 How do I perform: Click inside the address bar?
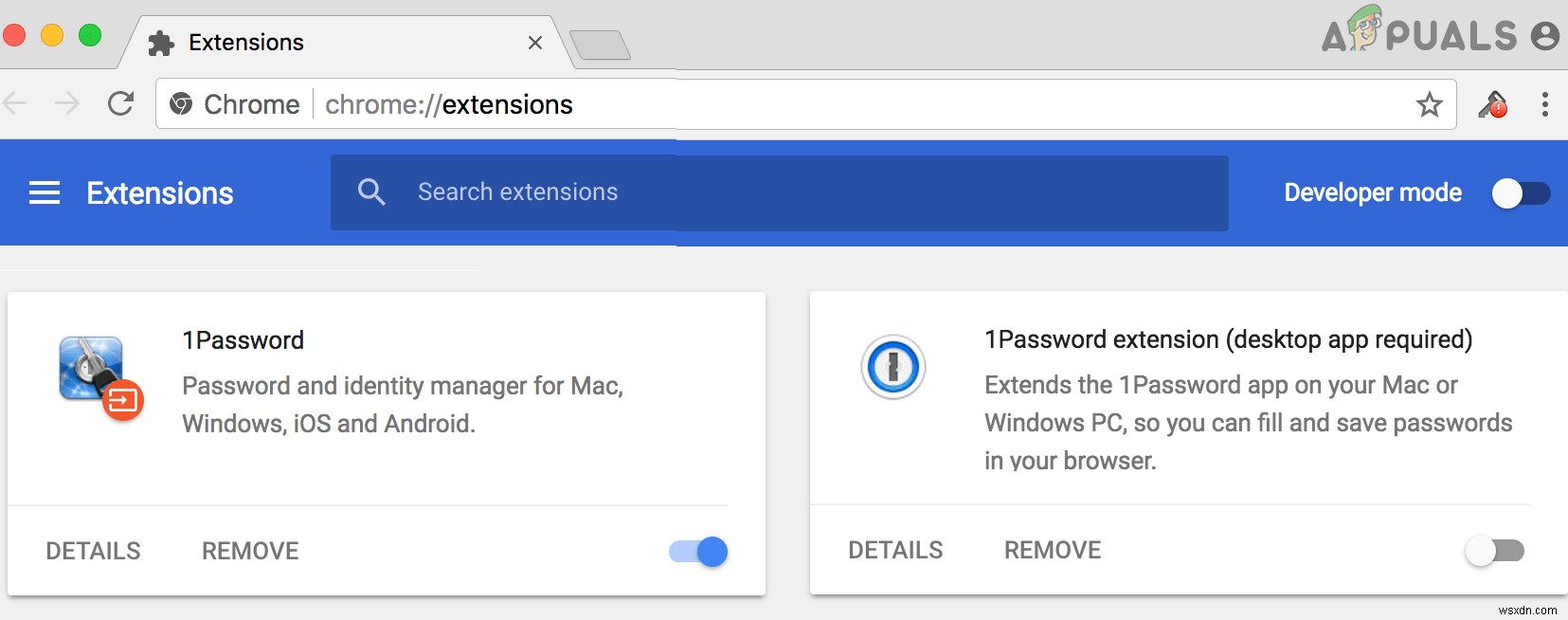pos(758,104)
